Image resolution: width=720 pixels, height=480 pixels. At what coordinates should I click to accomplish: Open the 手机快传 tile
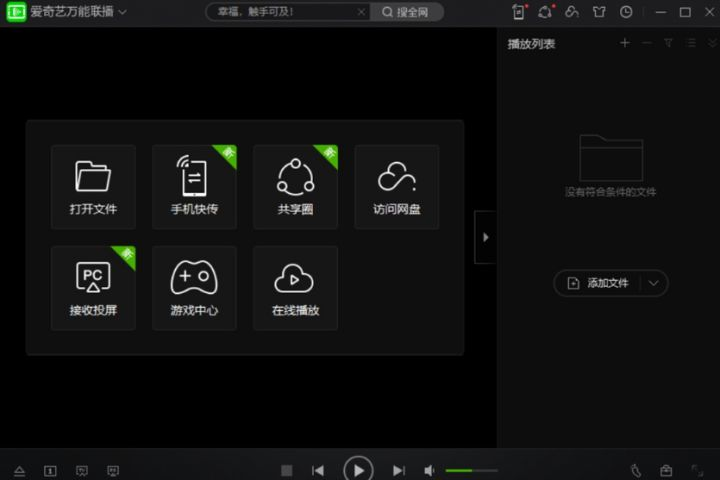pos(194,187)
